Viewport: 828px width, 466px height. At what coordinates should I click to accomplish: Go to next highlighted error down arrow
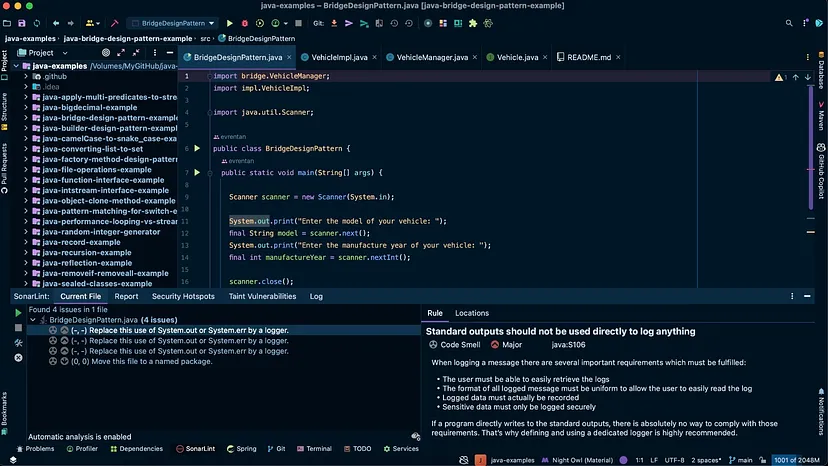click(808, 77)
